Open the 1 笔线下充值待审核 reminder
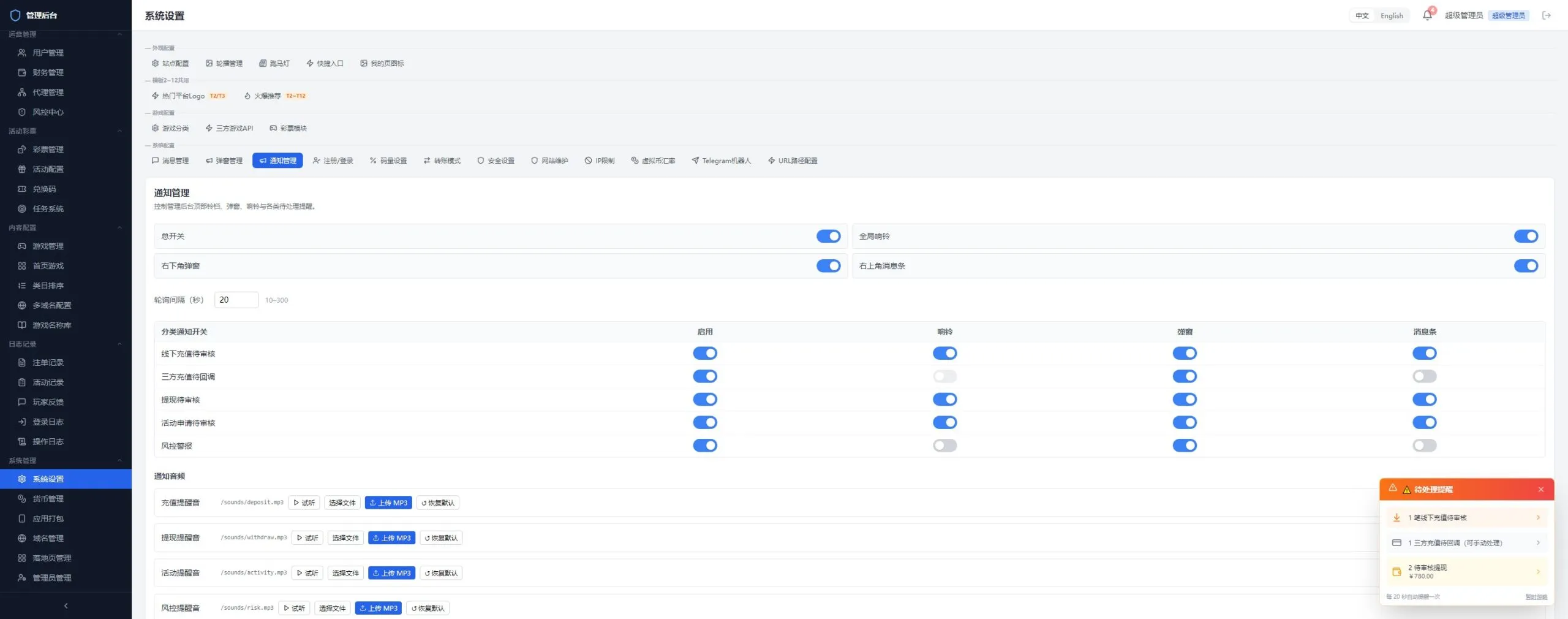The height and width of the screenshot is (619, 1568). 1467,518
